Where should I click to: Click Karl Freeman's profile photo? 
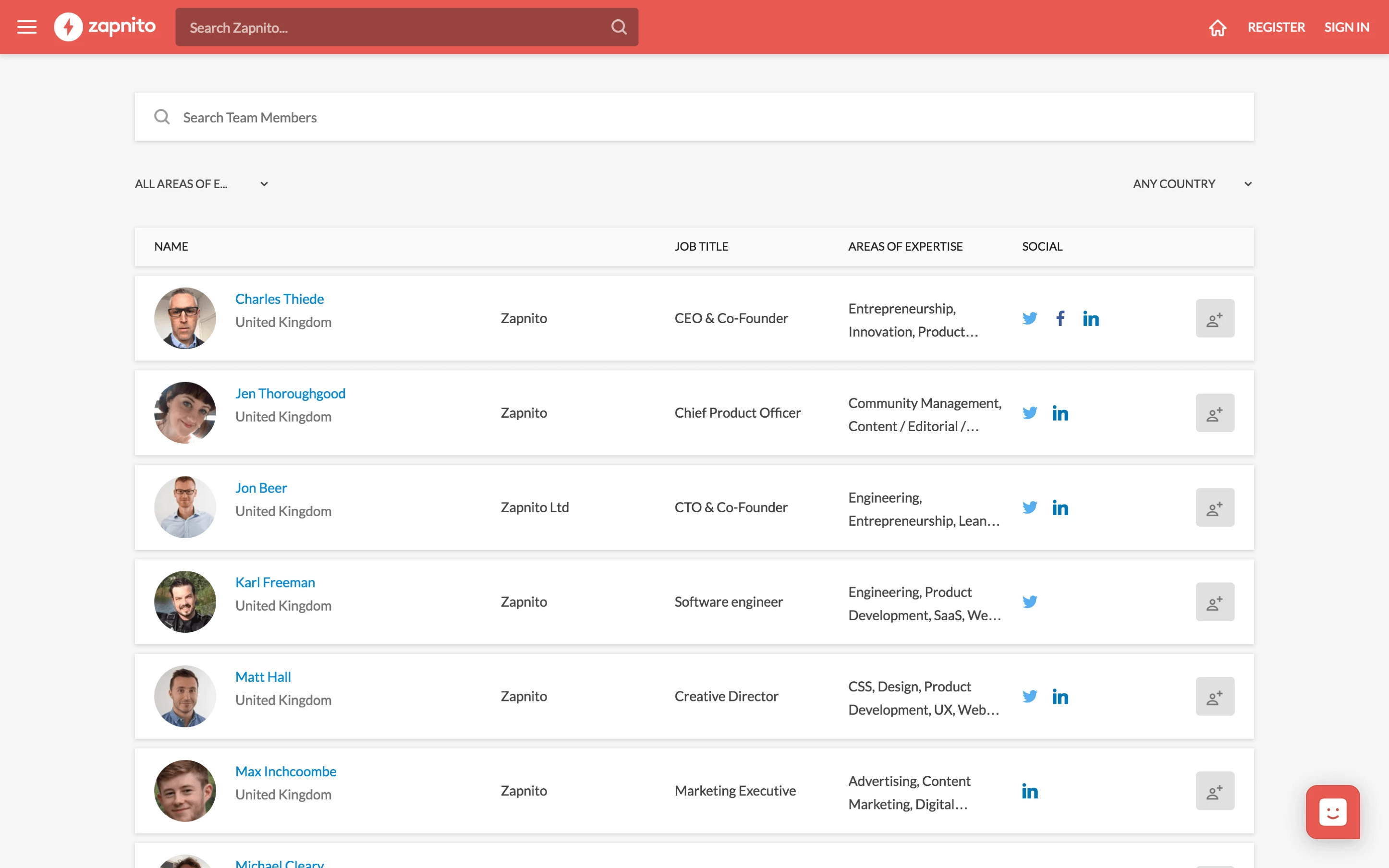pyautogui.click(x=185, y=602)
